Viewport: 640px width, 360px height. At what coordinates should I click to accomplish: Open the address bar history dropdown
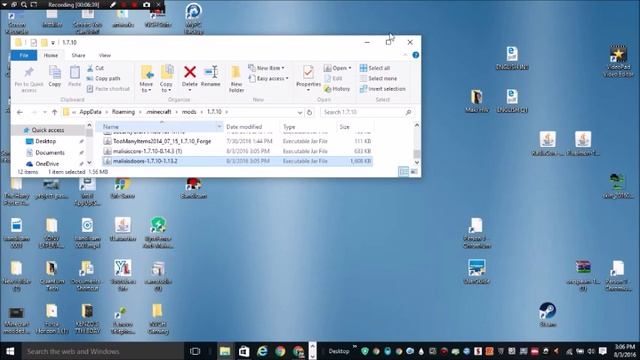[300, 112]
